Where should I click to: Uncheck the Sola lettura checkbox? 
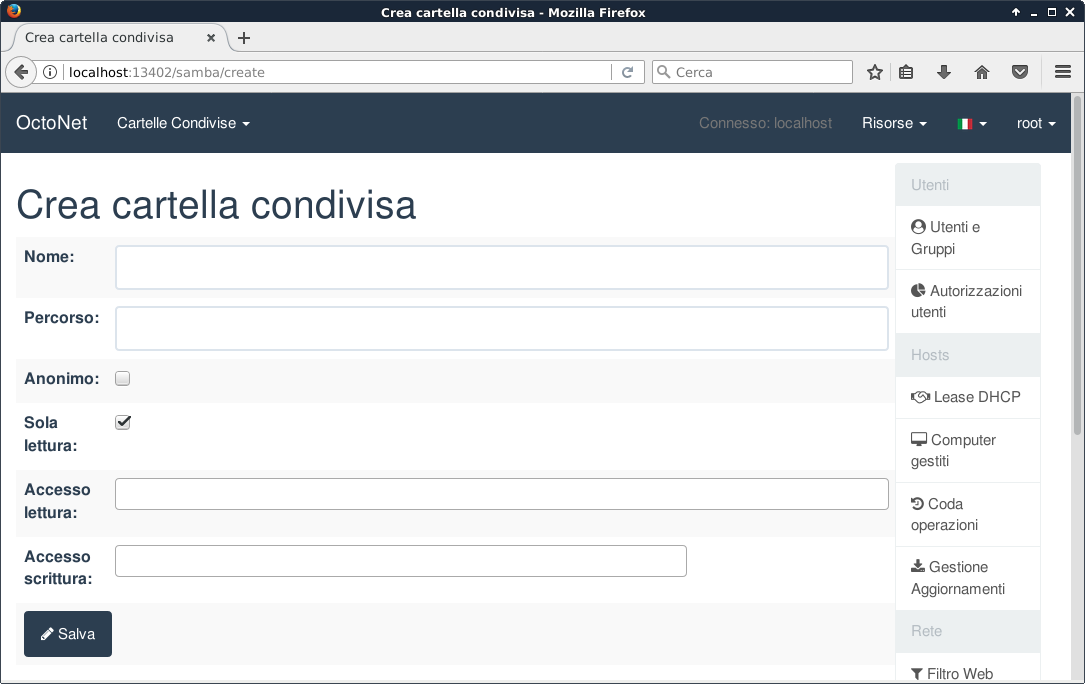pyautogui.click(x=122, y=422)
